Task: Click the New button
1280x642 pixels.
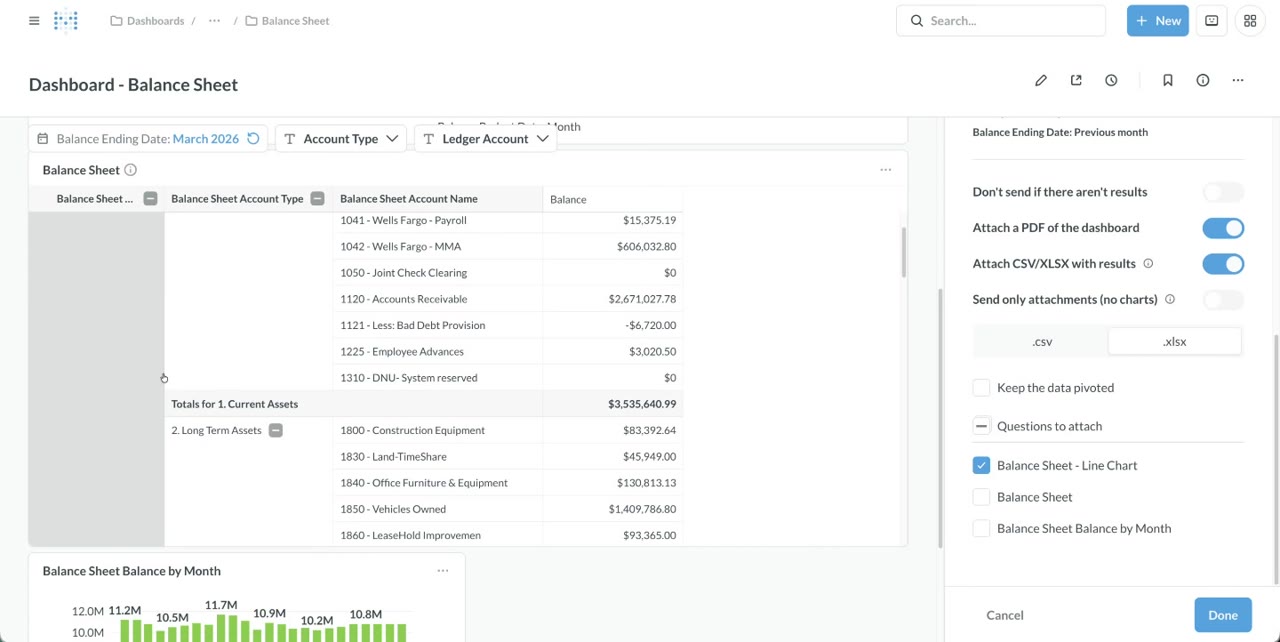Action: coord(1157,20)
